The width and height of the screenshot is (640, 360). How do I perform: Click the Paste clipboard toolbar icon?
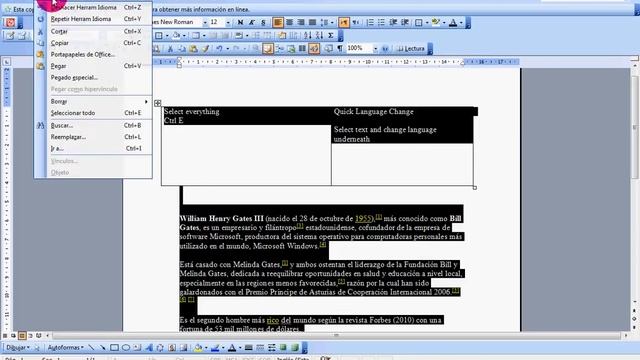(x=193, y=49)
